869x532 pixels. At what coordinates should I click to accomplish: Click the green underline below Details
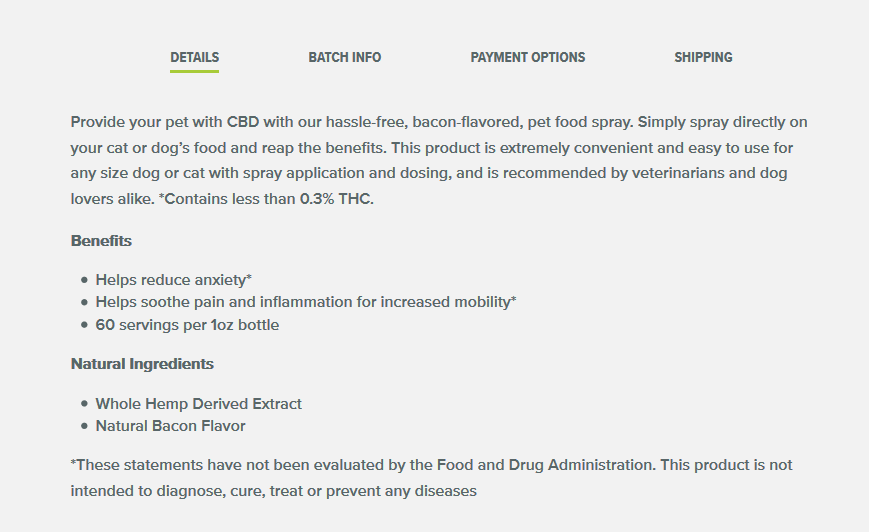194,71
